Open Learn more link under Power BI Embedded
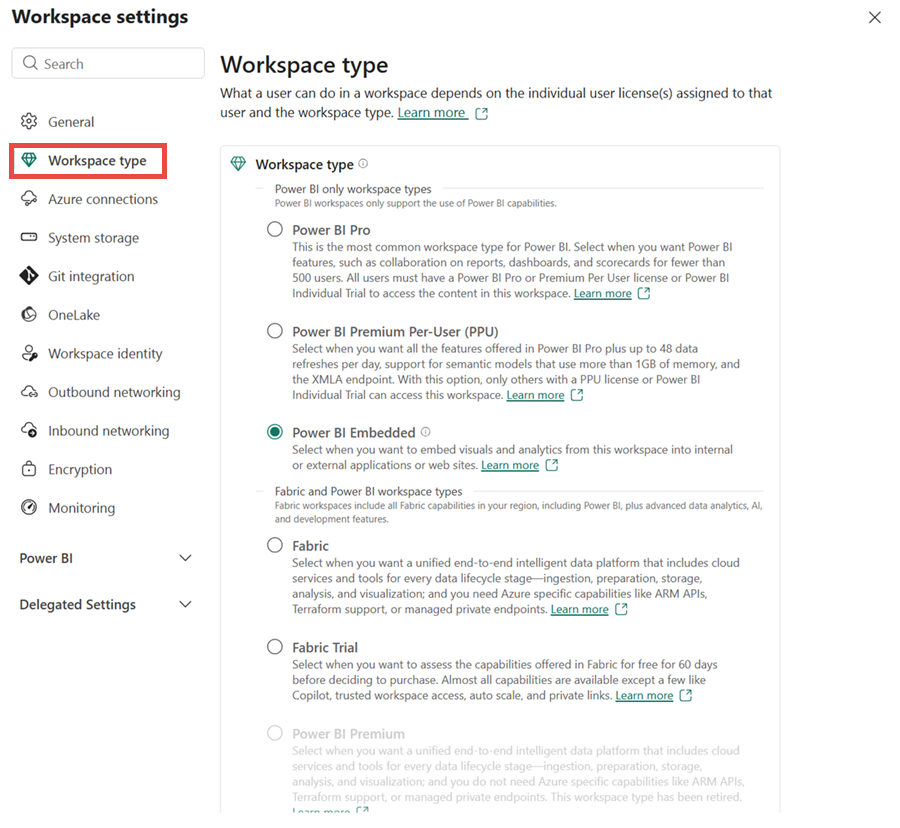 point(512,464)
